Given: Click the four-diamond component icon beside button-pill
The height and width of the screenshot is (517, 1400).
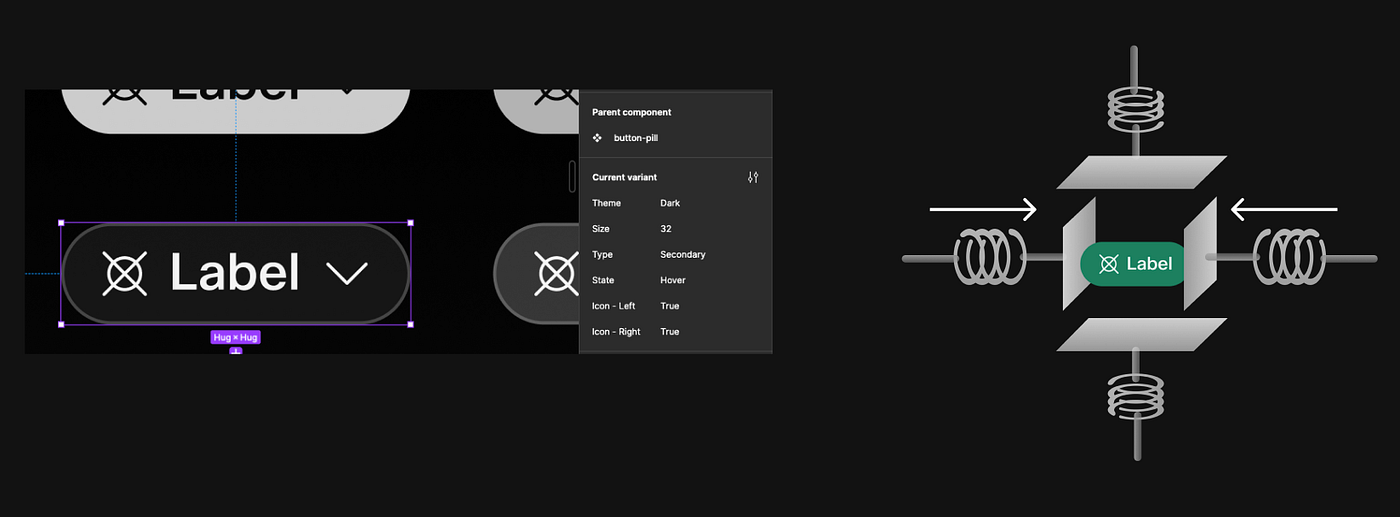Looking at the screenshot, I should coord(597,138).
